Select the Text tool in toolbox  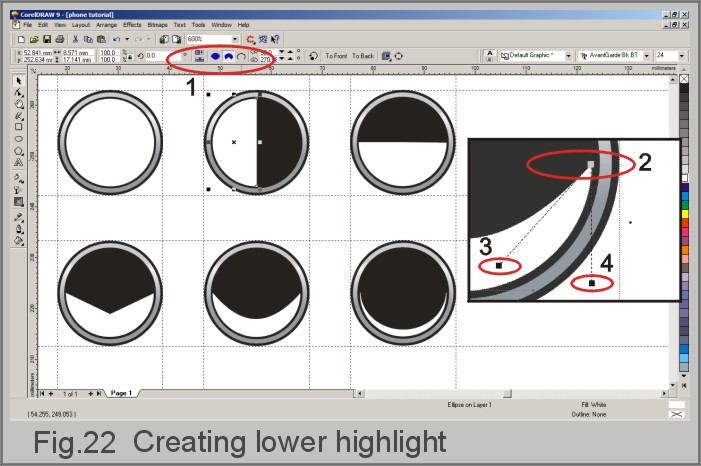[x=18, y=162]
